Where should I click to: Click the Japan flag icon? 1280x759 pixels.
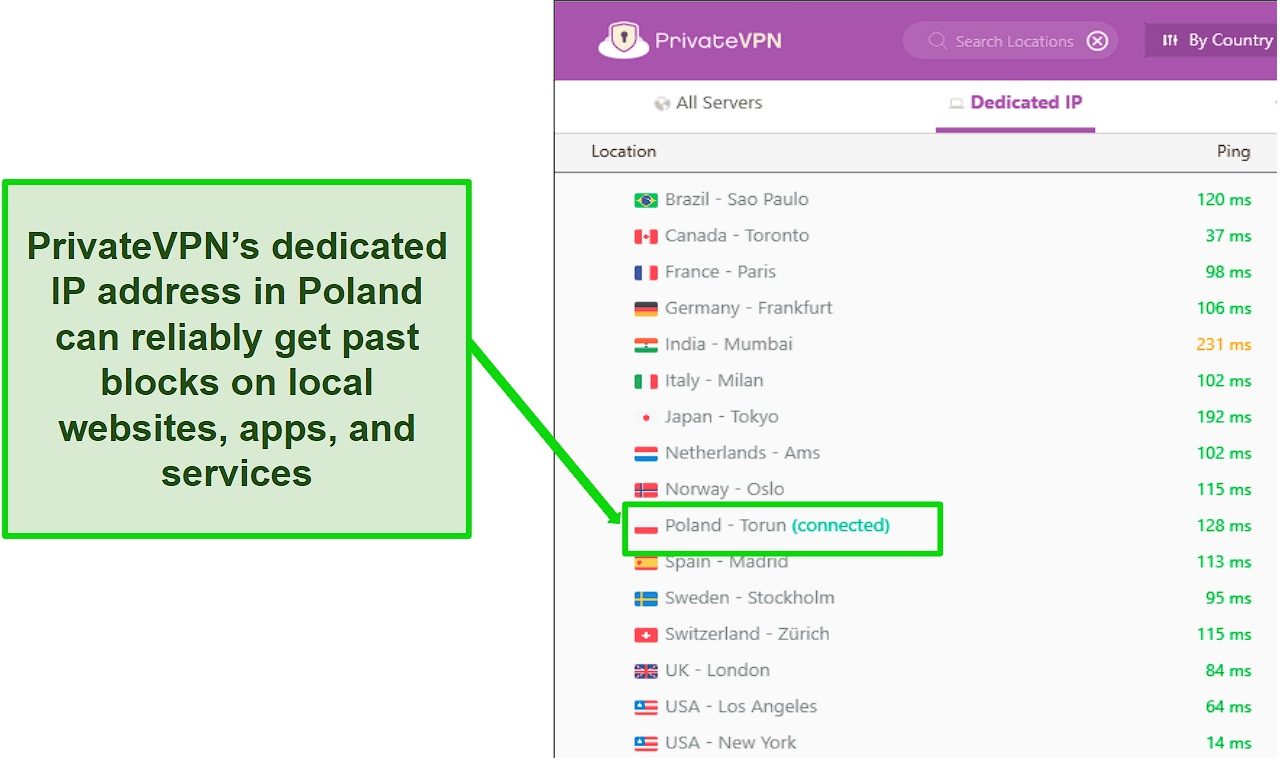[x=646, y=417]
